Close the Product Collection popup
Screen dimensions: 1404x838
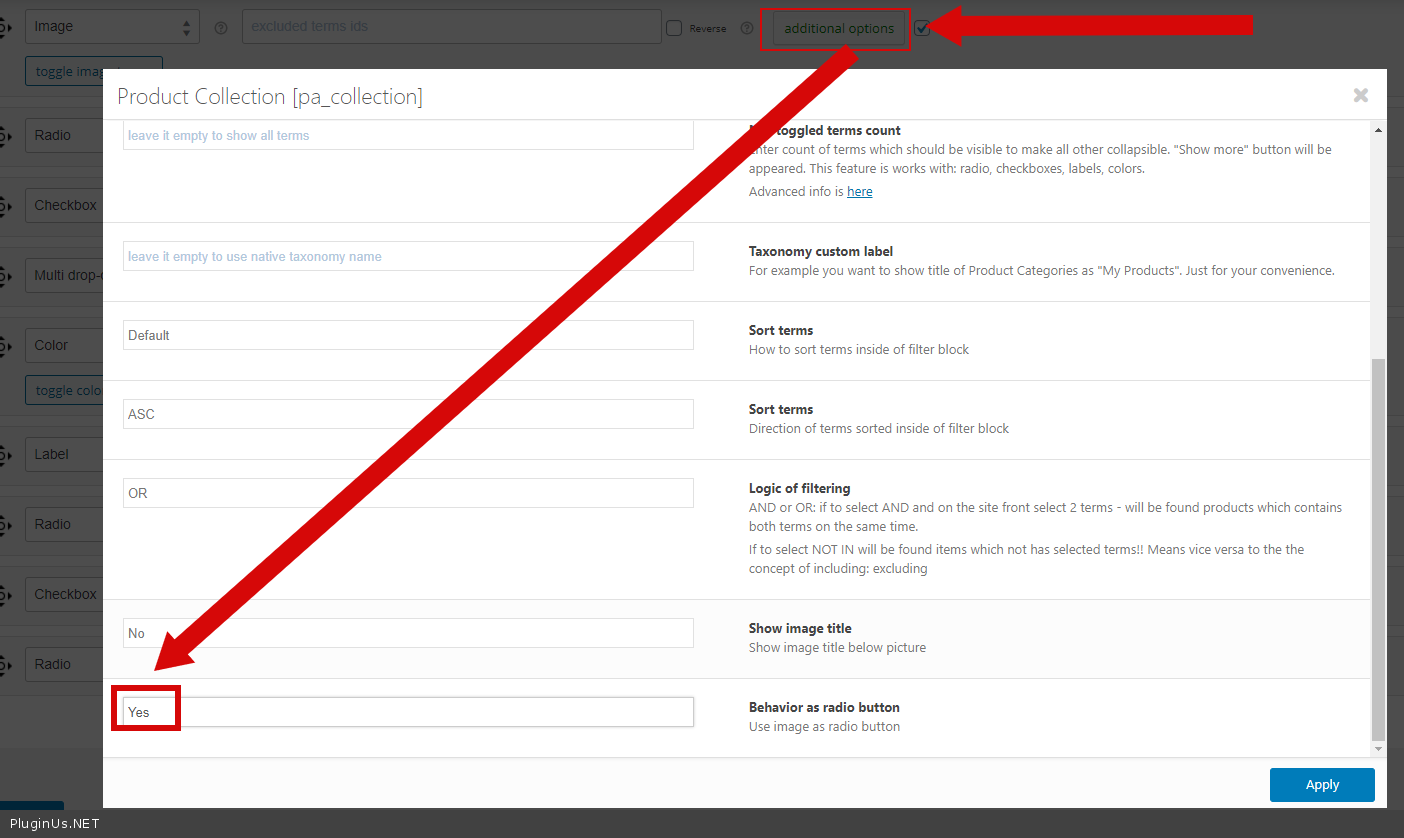coord(1360,95)
